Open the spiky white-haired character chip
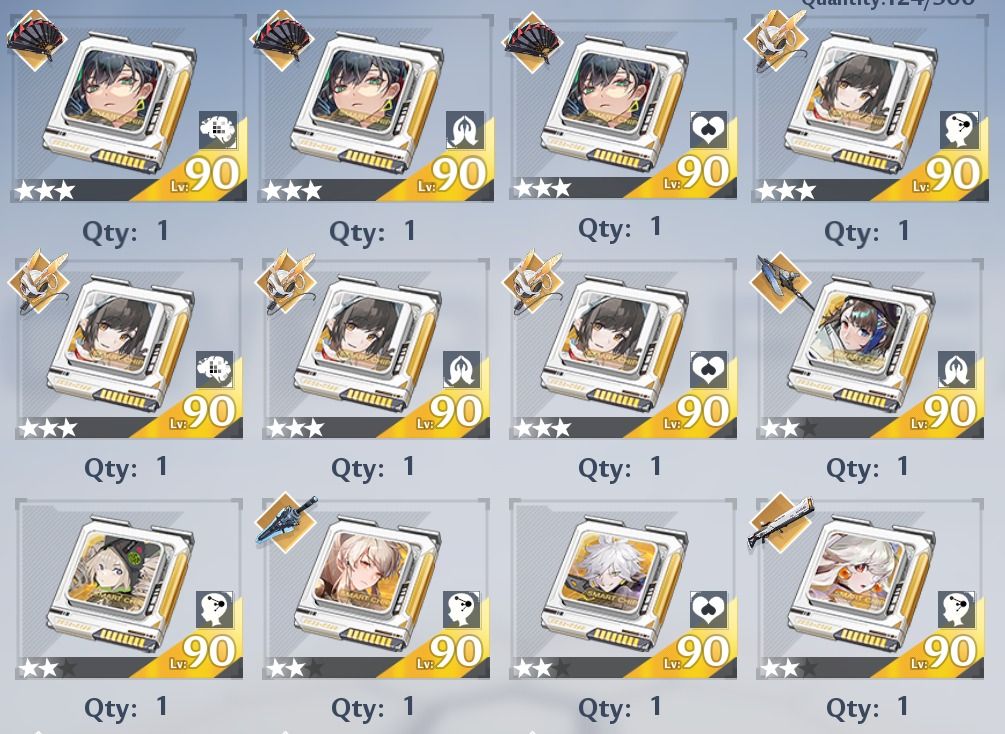The width and height of the screenshot is (1005, 734). pos(623,588)
